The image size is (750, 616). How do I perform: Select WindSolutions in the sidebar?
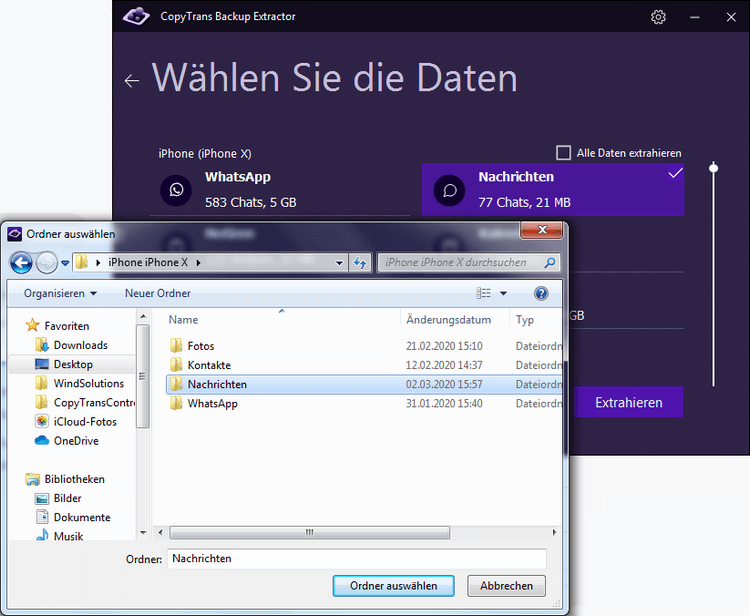(x=88, y=383)
